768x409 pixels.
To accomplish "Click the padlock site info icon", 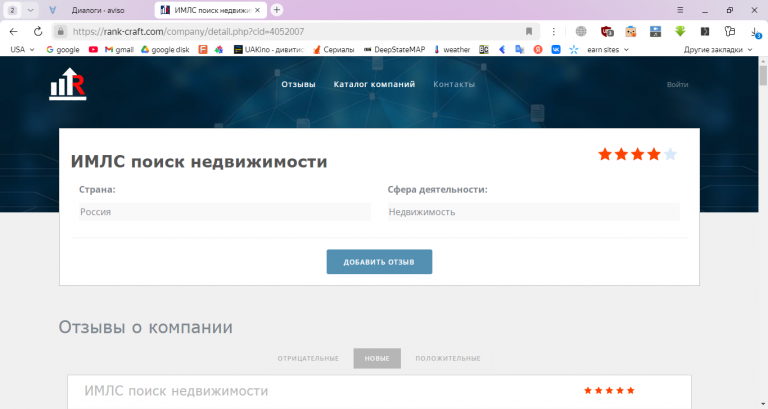I will (x=60, y=31).
